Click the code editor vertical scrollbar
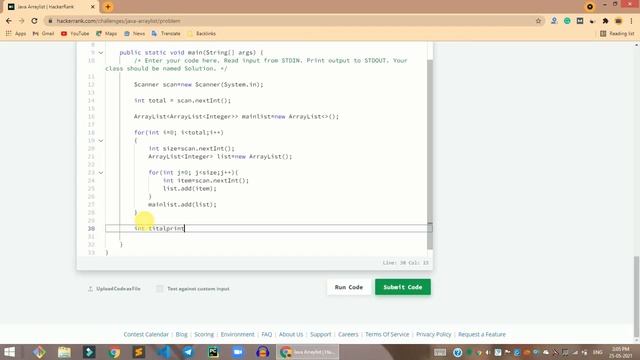 [430, 154]
